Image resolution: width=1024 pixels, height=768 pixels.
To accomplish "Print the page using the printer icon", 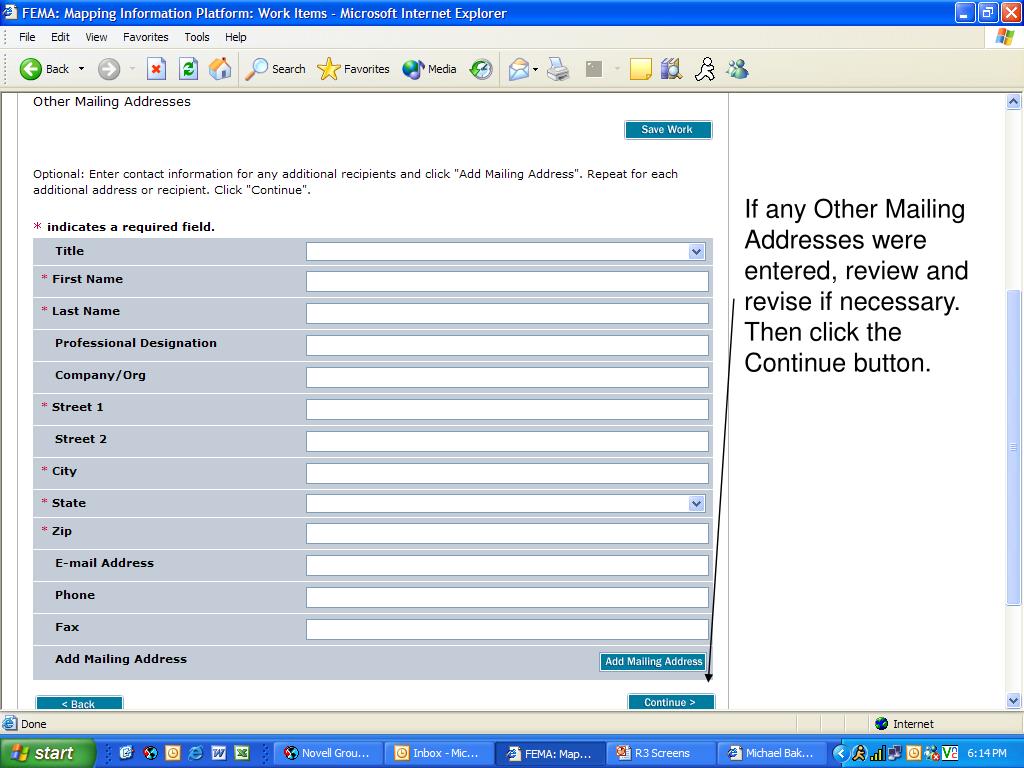I will 558,69.
